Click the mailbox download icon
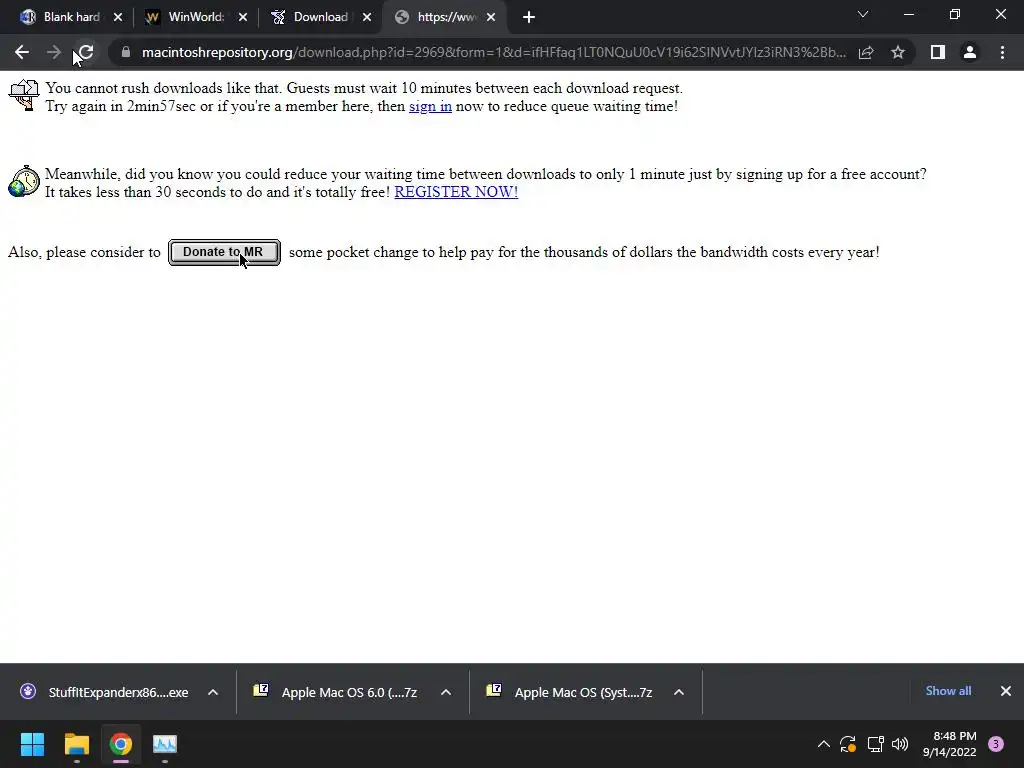 tap(24, 95)
